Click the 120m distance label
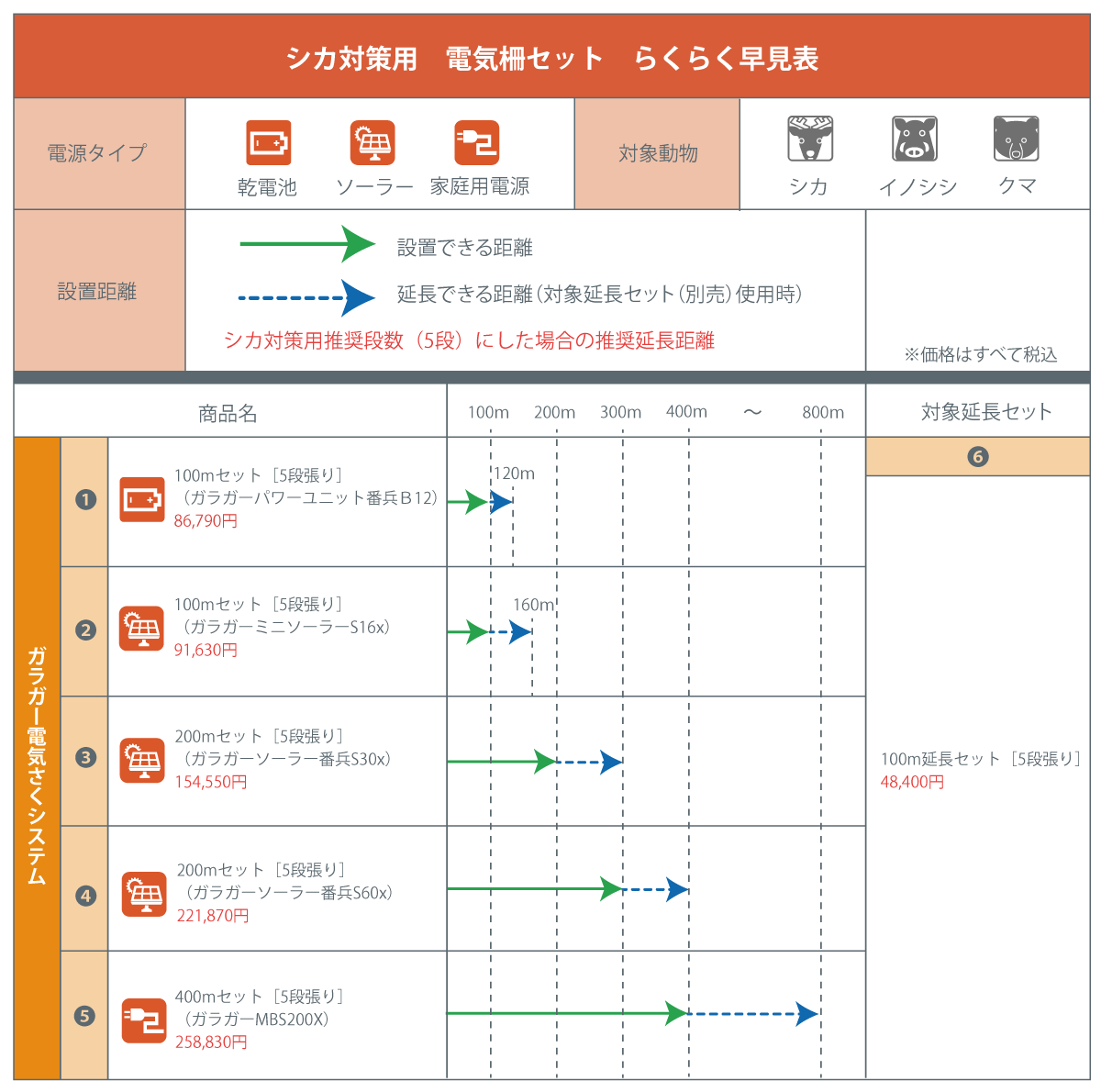The height and width of the screenshot is (1092, 1101). coord(514,474)
